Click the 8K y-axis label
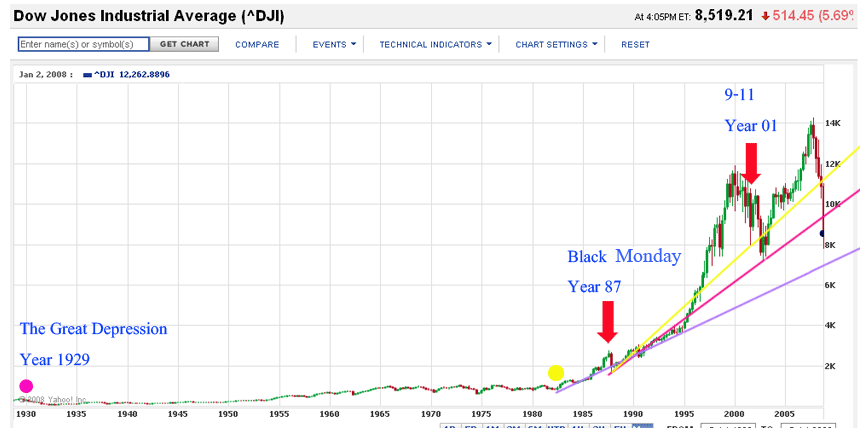The width and height of the screenshot is (865, 446). click(830, 245)
